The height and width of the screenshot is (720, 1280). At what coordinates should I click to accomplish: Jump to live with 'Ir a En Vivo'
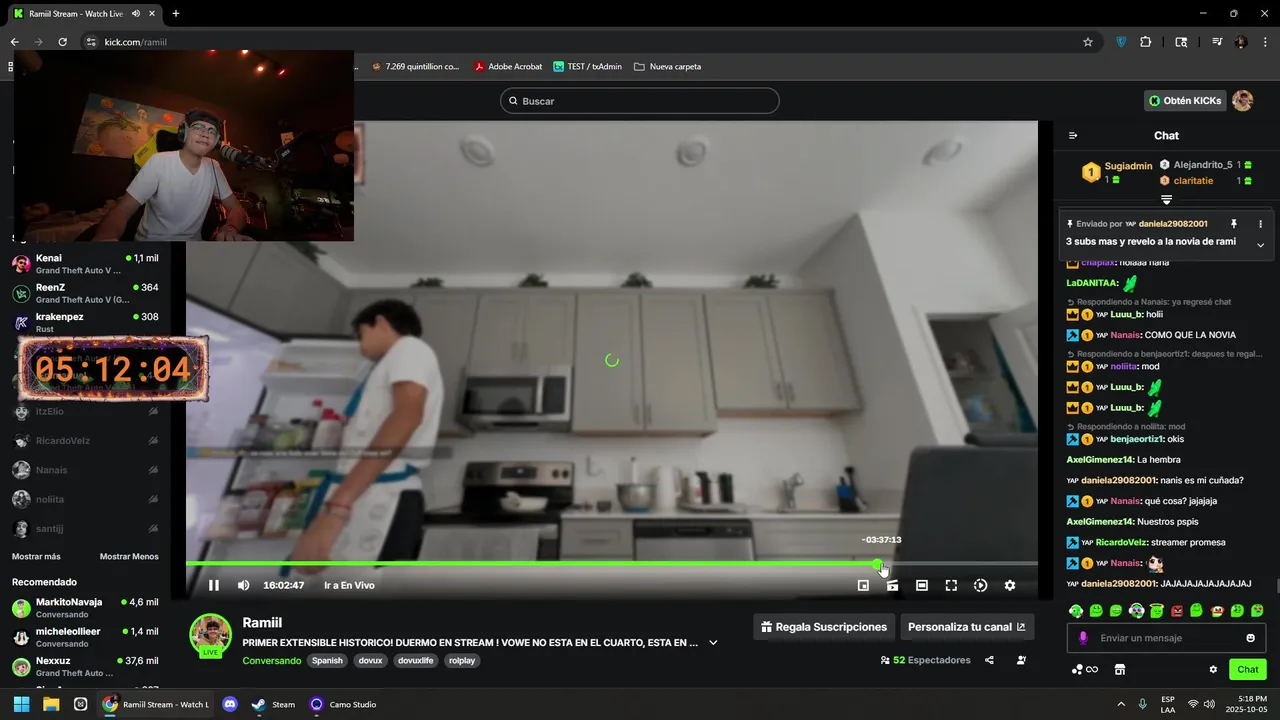[349, 585]
